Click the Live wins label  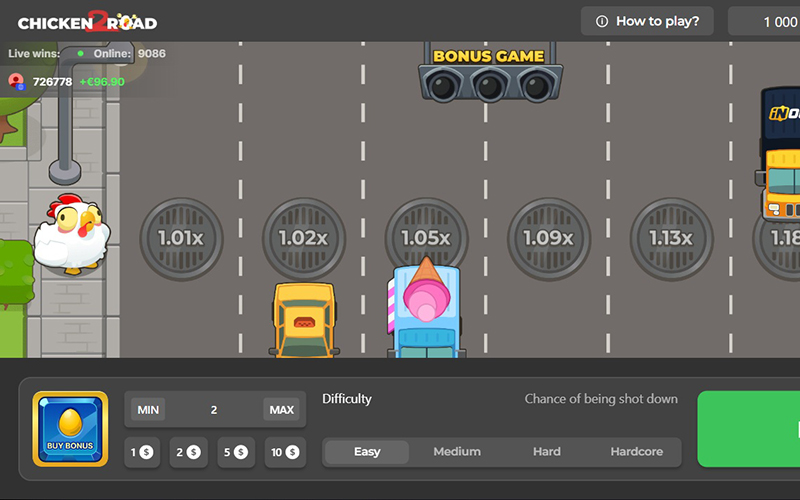[x=34, y=54]
